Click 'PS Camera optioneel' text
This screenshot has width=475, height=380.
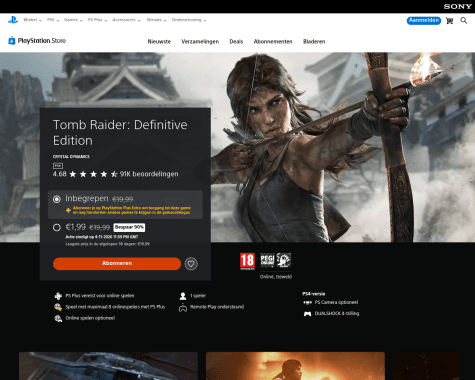[x=336, y=302]
